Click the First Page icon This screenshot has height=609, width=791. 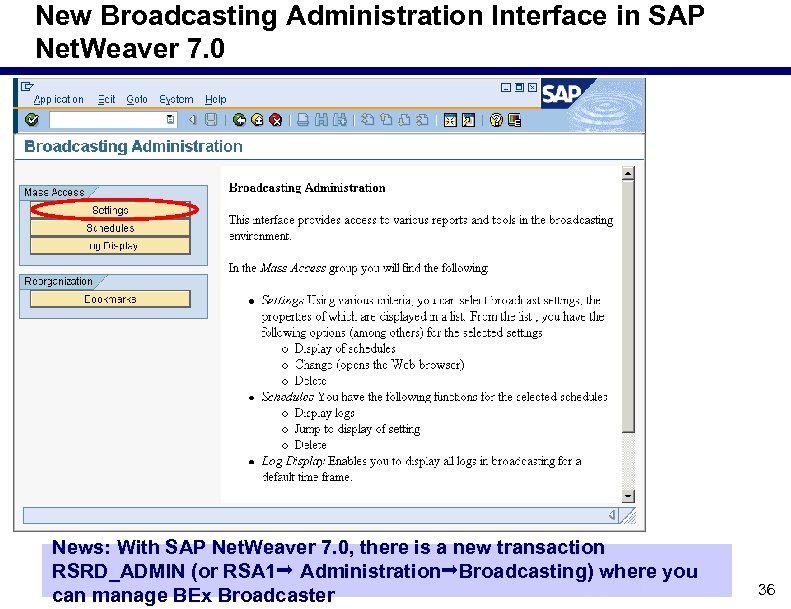pyautogui.click(x=368, y=120)
